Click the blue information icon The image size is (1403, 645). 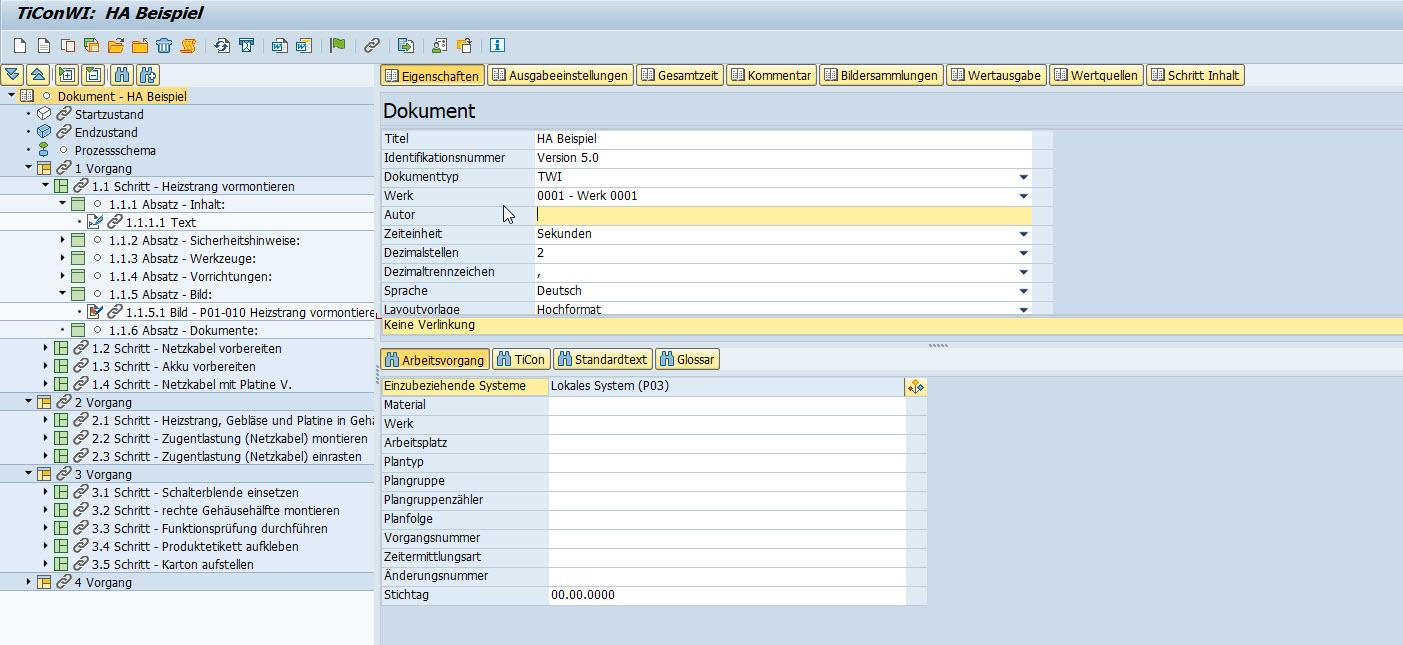[x=497, y=45]
